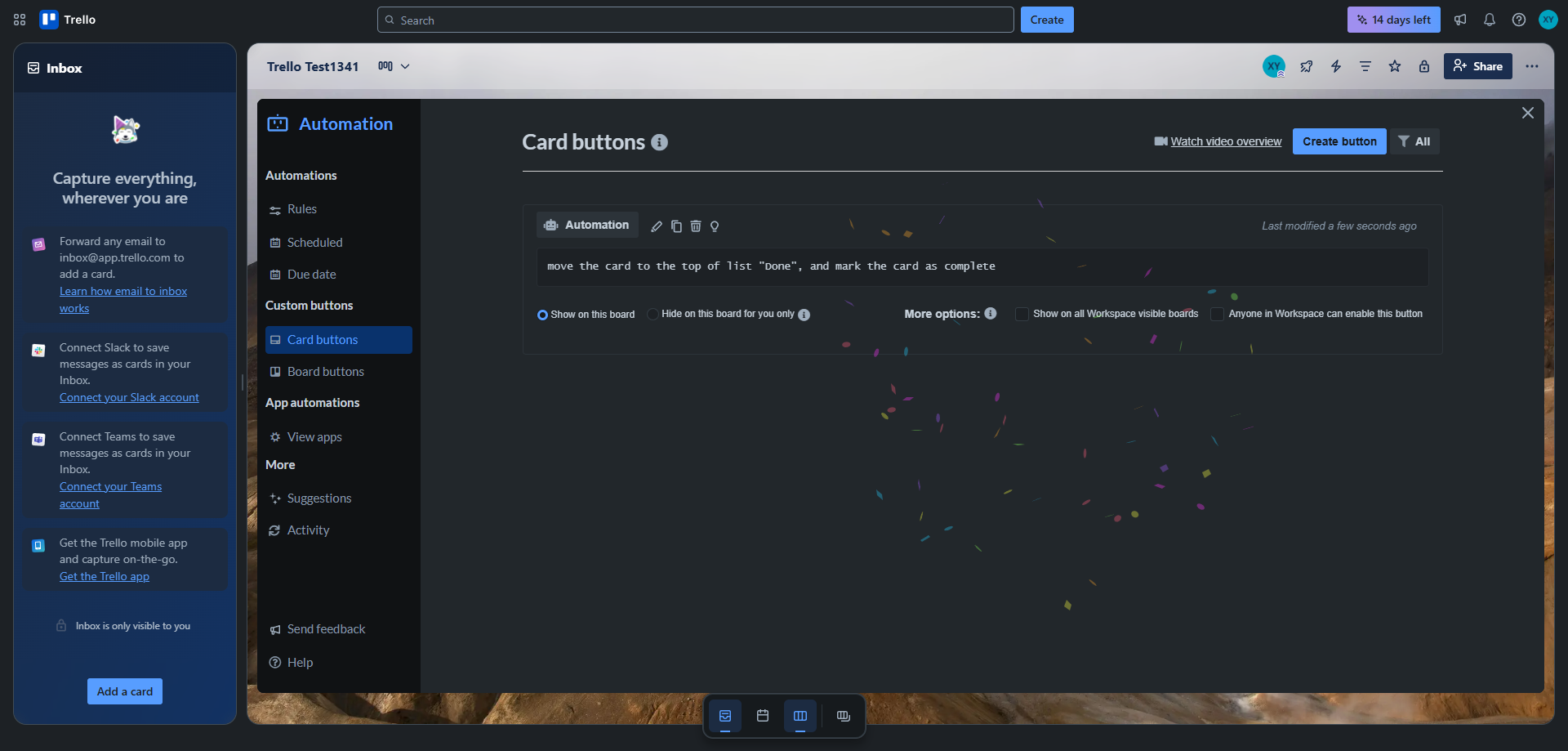Click the board title Trello Test1341
Image resolution: width=1568 pixels, height=751 pixels.
313,66
